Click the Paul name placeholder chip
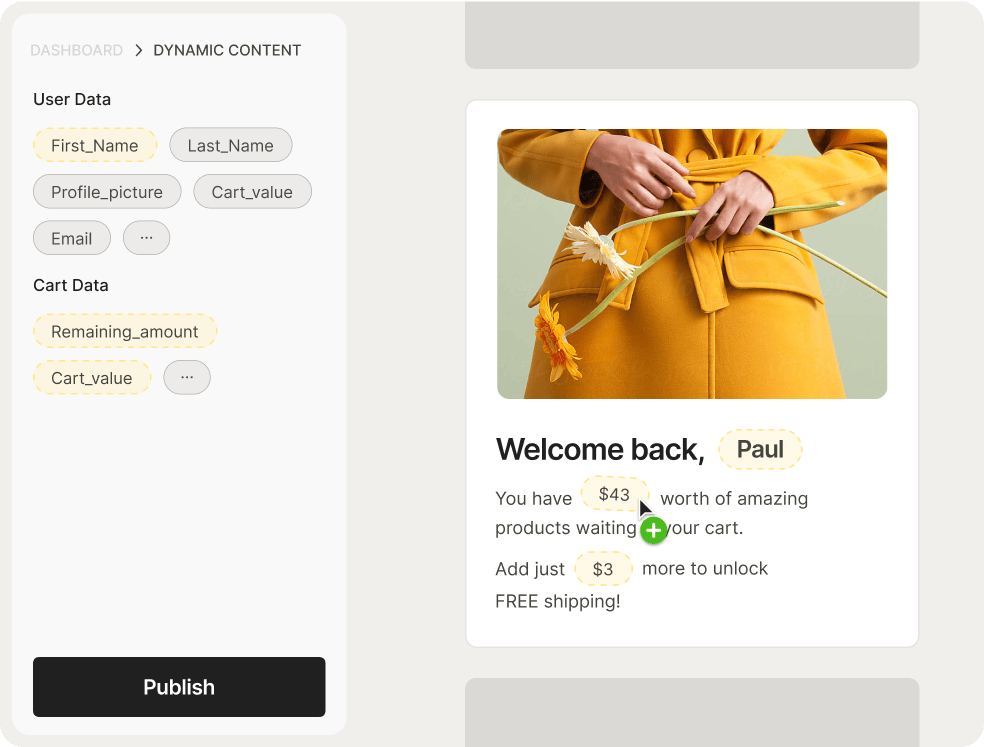The height and width of the screenshot is (747, 984). coord(760,449)
